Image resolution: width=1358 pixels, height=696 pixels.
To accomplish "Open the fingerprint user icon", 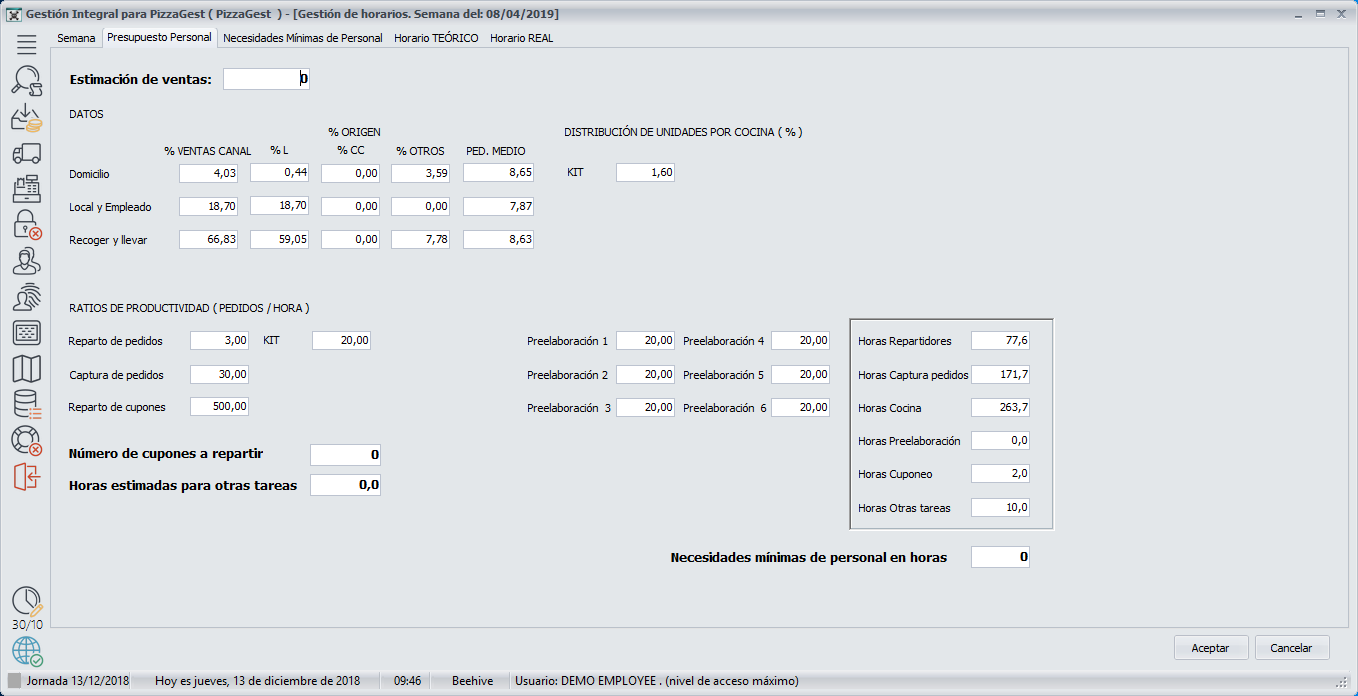I will pyautogui.click(x=27, y=297).
